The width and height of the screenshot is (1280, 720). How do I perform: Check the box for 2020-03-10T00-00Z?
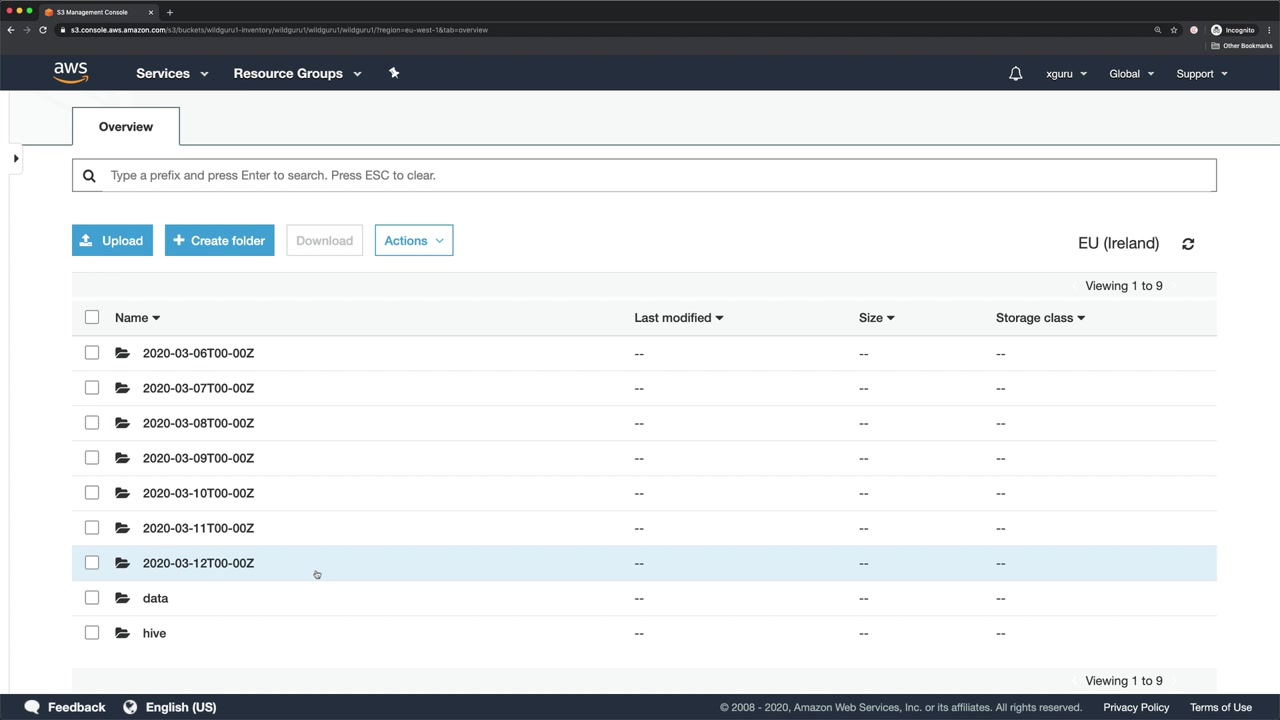click(92, 492)
